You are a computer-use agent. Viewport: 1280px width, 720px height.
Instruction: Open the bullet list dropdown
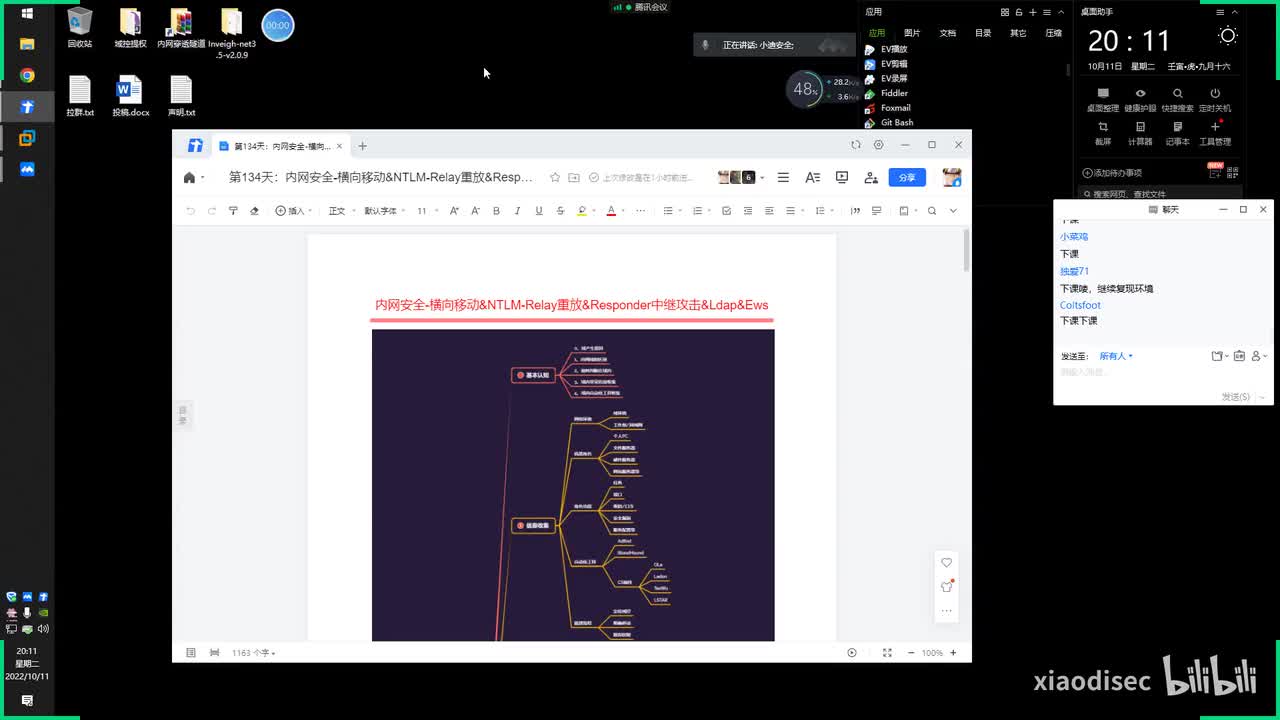coord(672,211)
